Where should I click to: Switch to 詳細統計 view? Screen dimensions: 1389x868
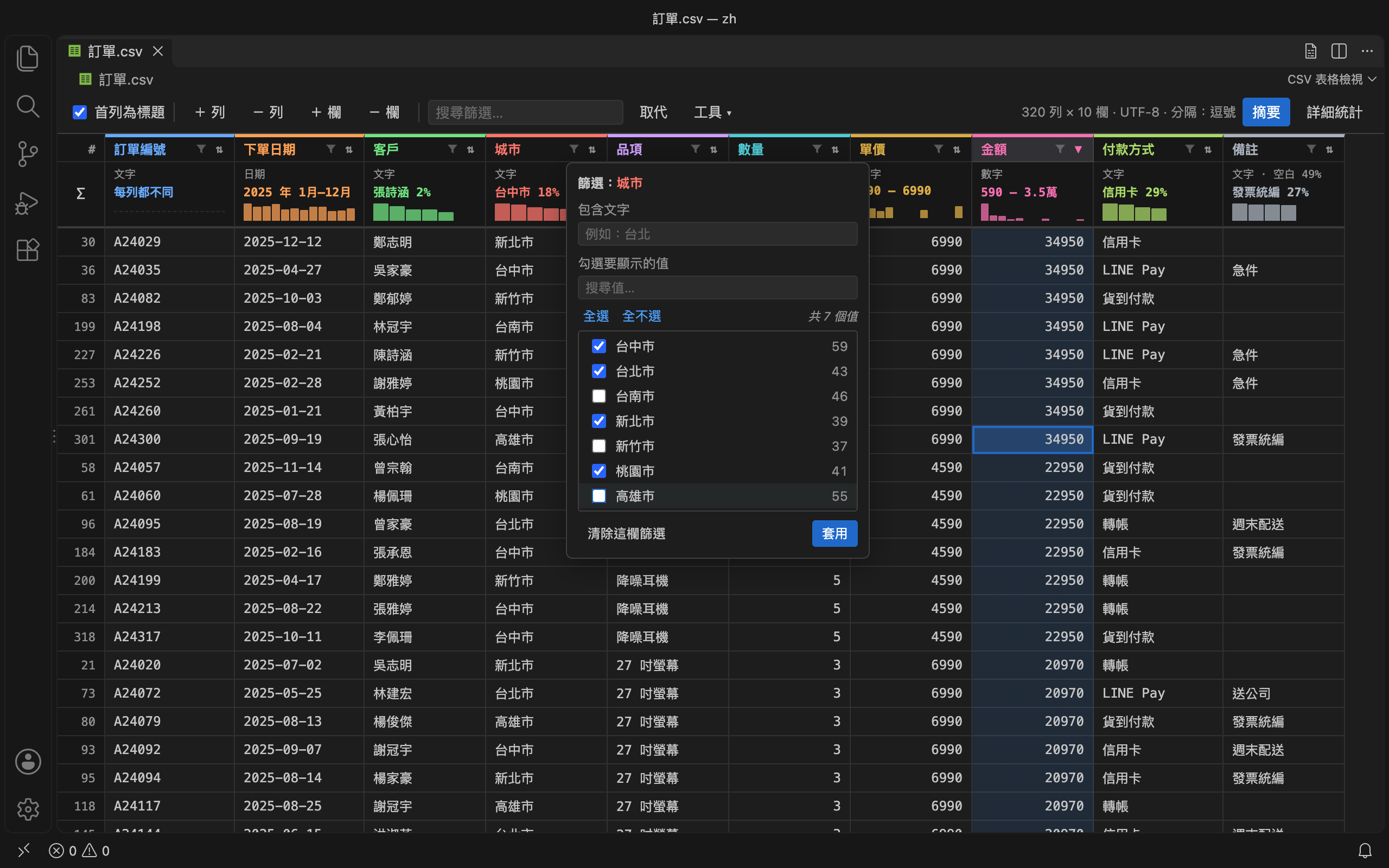coord(1334,112)
